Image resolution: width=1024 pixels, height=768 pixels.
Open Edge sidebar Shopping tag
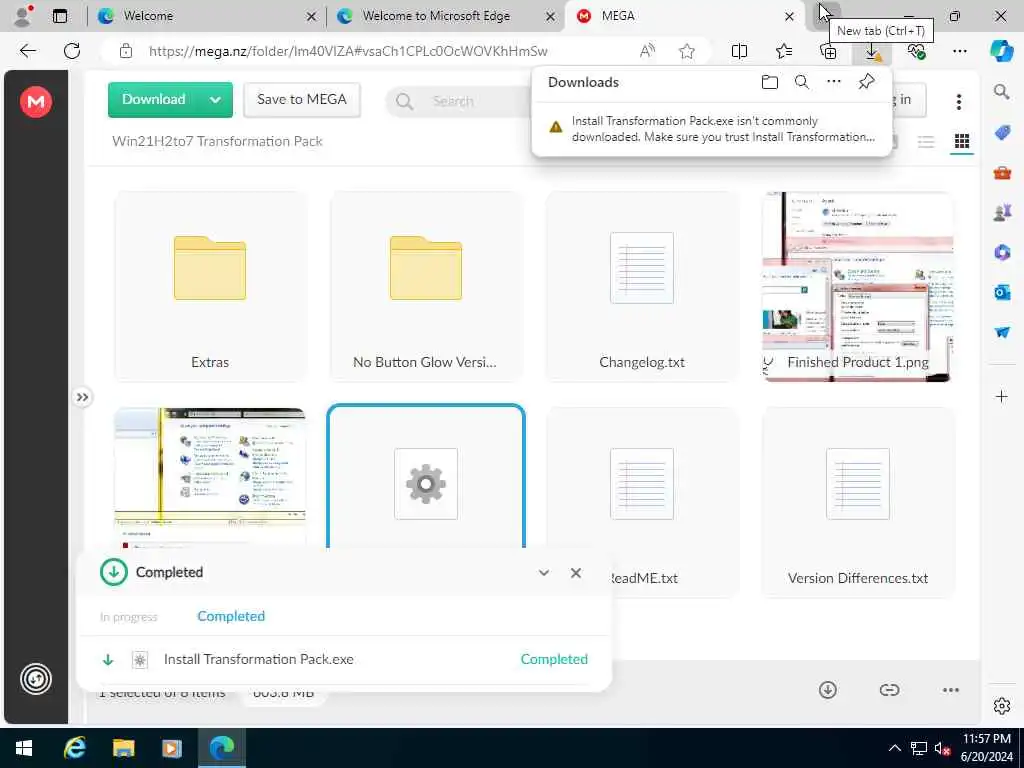pyautogui.click(x=1001, y=133)
